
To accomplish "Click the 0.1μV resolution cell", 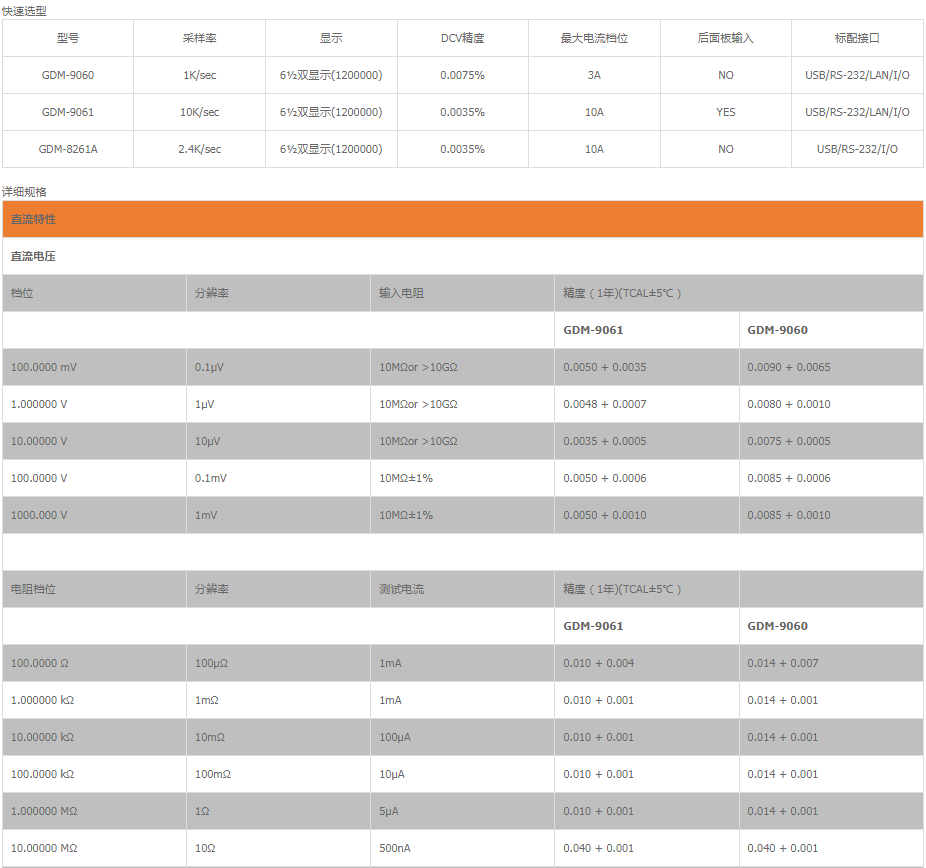I will tap(278, 367).
